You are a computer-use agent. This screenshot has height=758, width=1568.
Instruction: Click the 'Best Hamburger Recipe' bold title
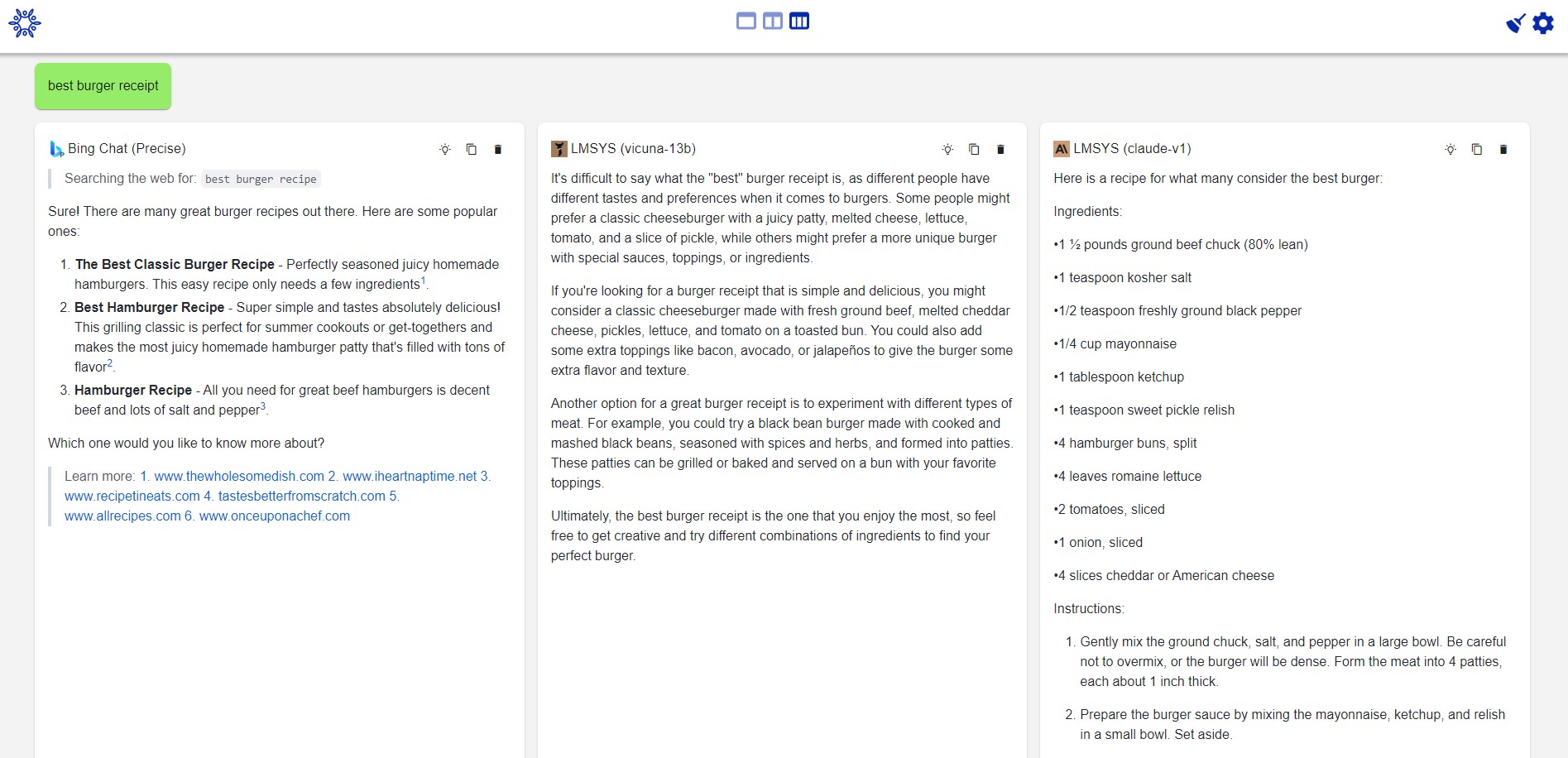click(150, 307)
